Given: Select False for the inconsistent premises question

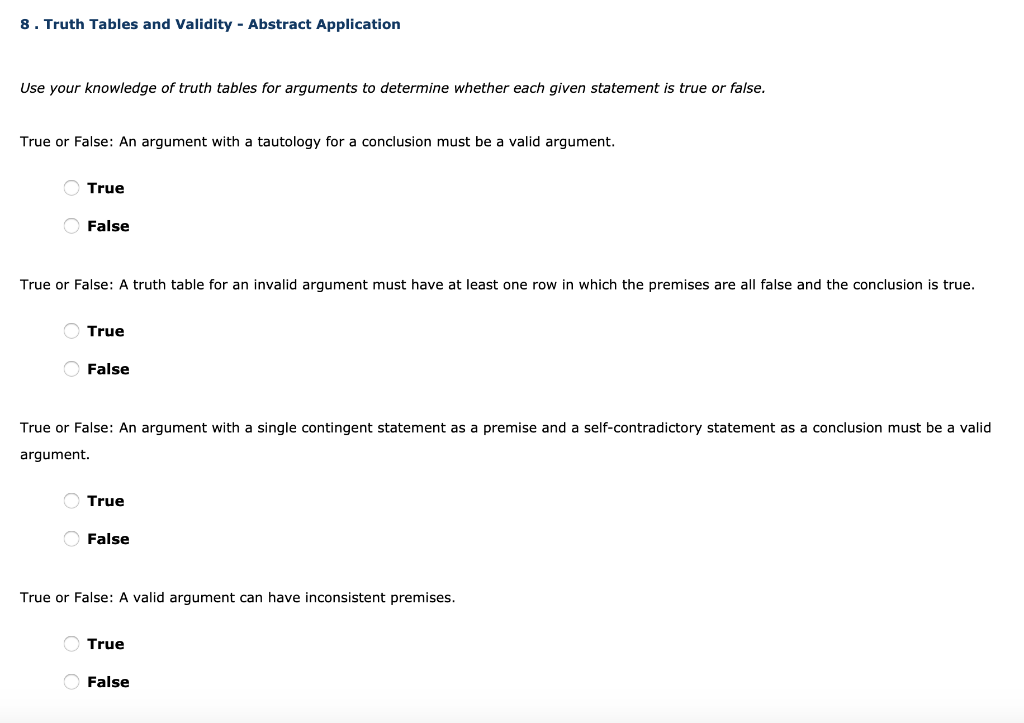Looking at the screenshot, I should (71, 681).
